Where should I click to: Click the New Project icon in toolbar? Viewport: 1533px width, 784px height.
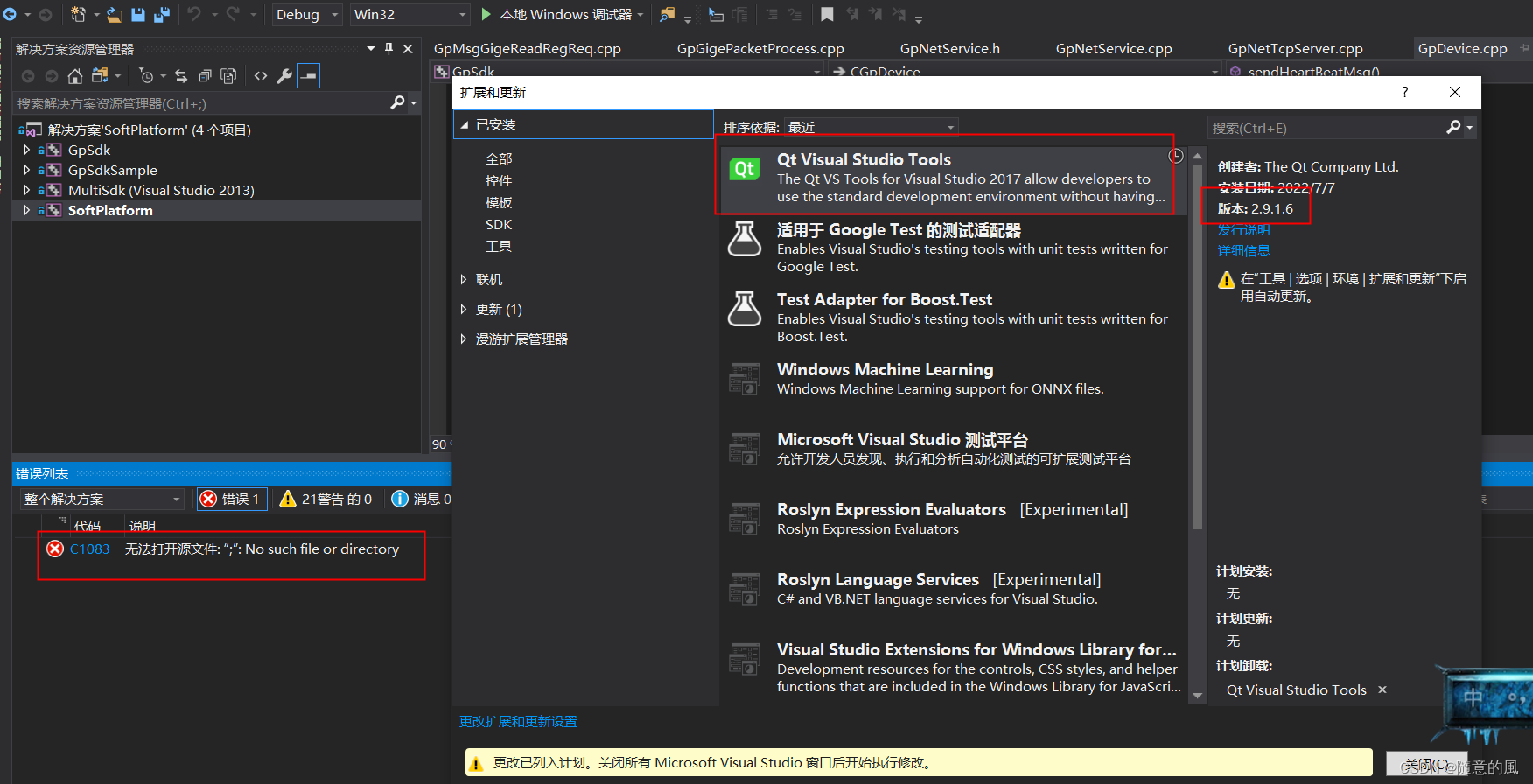point(78,14)
